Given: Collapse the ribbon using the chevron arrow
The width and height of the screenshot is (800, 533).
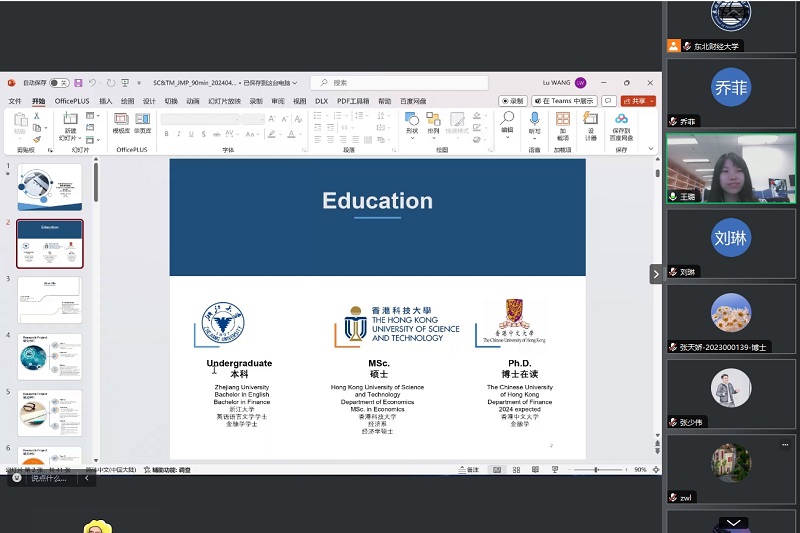Looking at the screenshot, I should (652, 150).
